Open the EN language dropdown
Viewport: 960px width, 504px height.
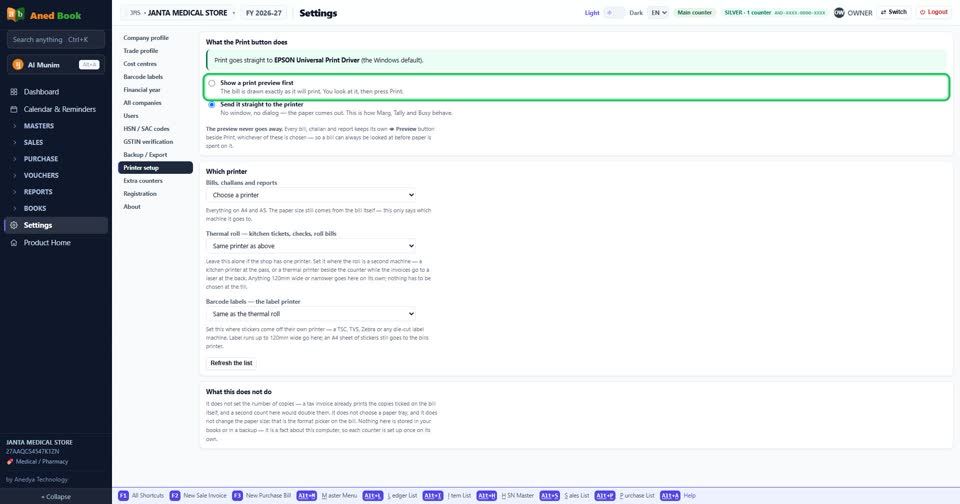658,12
